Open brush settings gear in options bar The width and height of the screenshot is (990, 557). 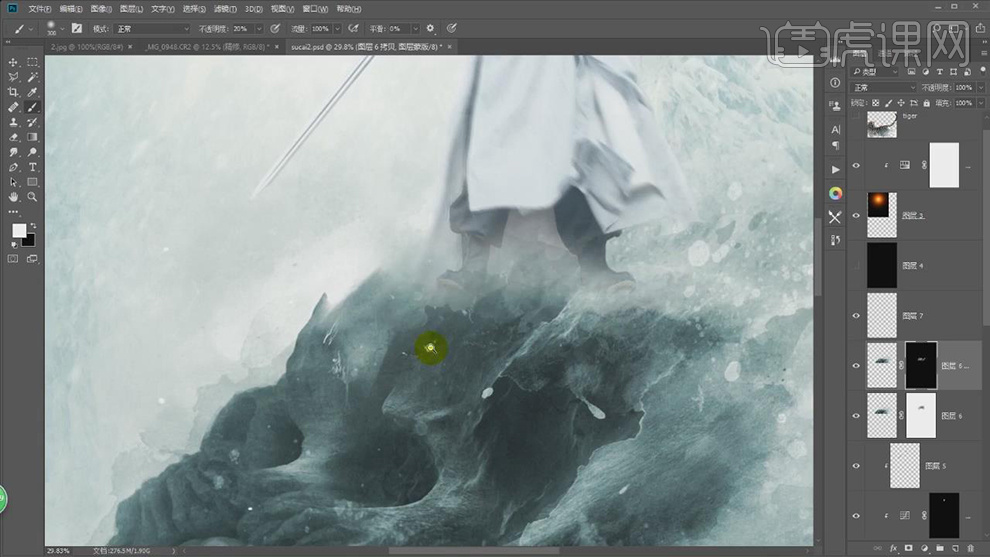point(430,29)
